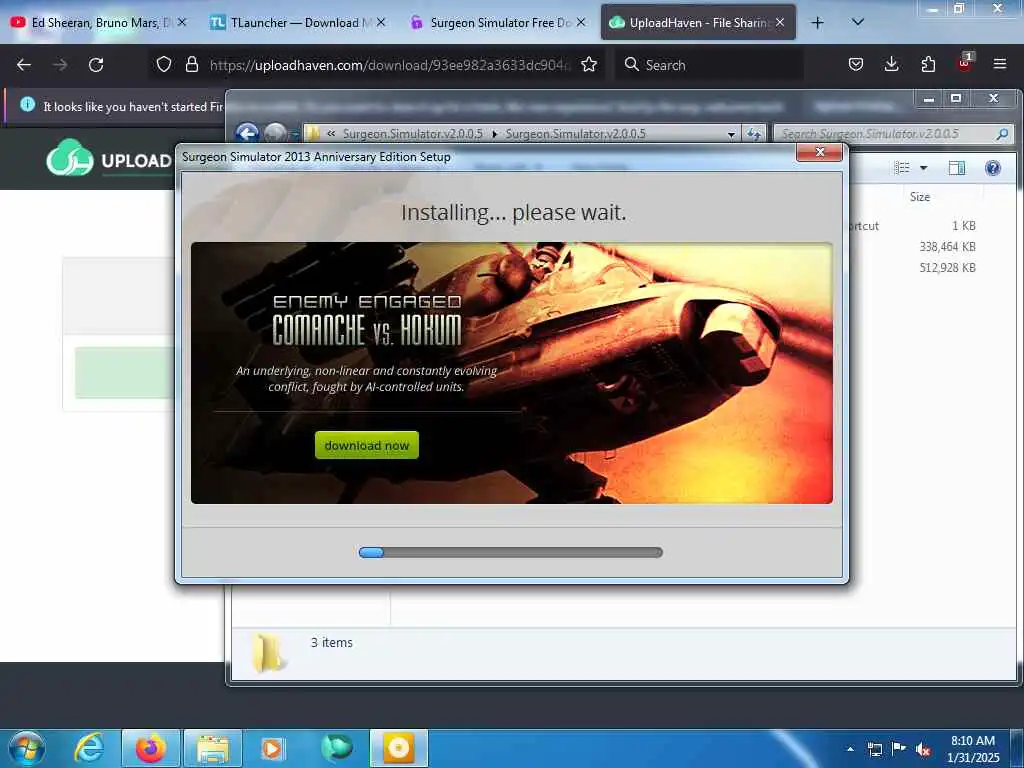Go back in Firefox
The image size is (1024, 768).
point(24,65)
